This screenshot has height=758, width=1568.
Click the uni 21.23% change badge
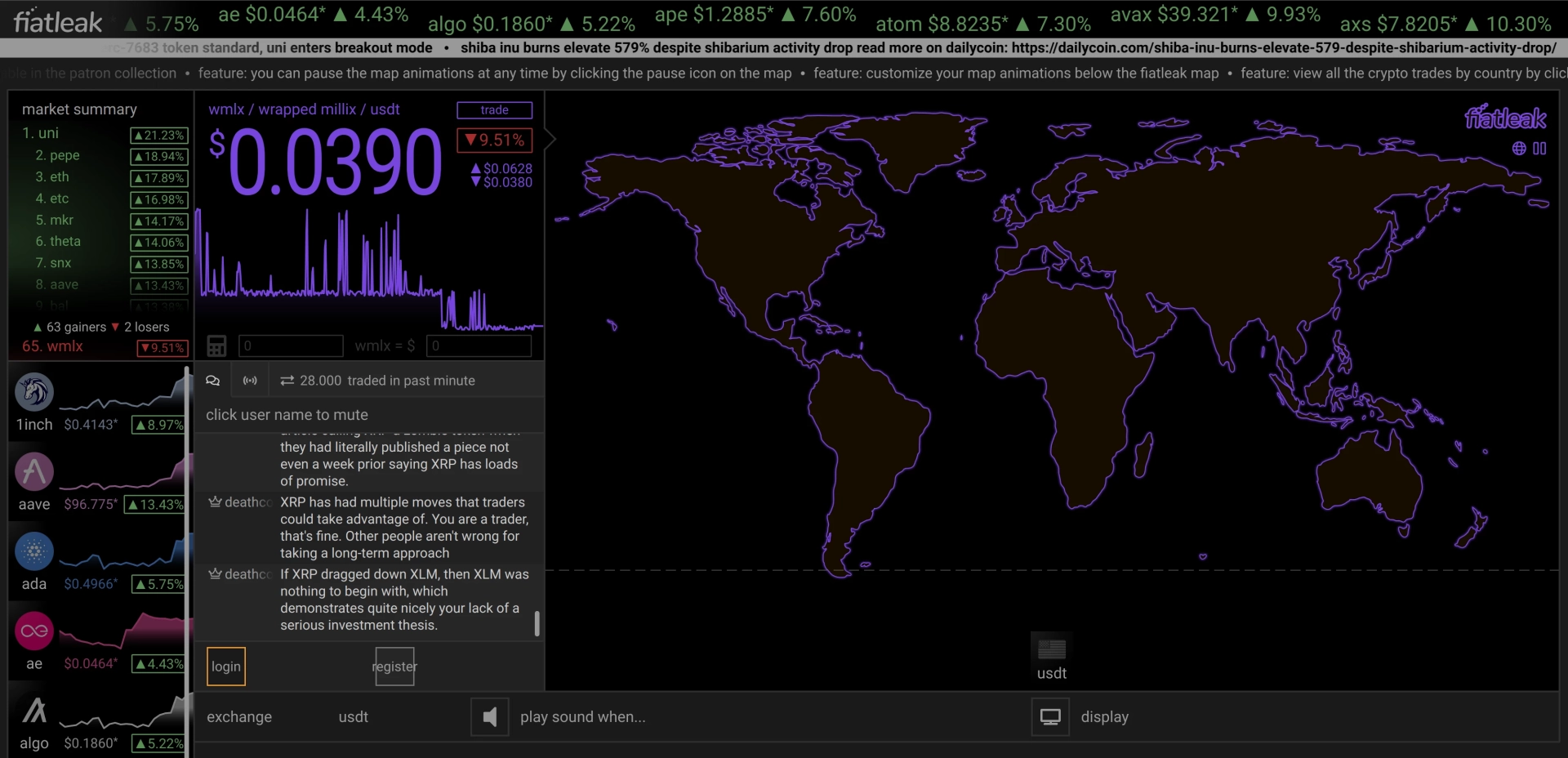coord(159,135)
